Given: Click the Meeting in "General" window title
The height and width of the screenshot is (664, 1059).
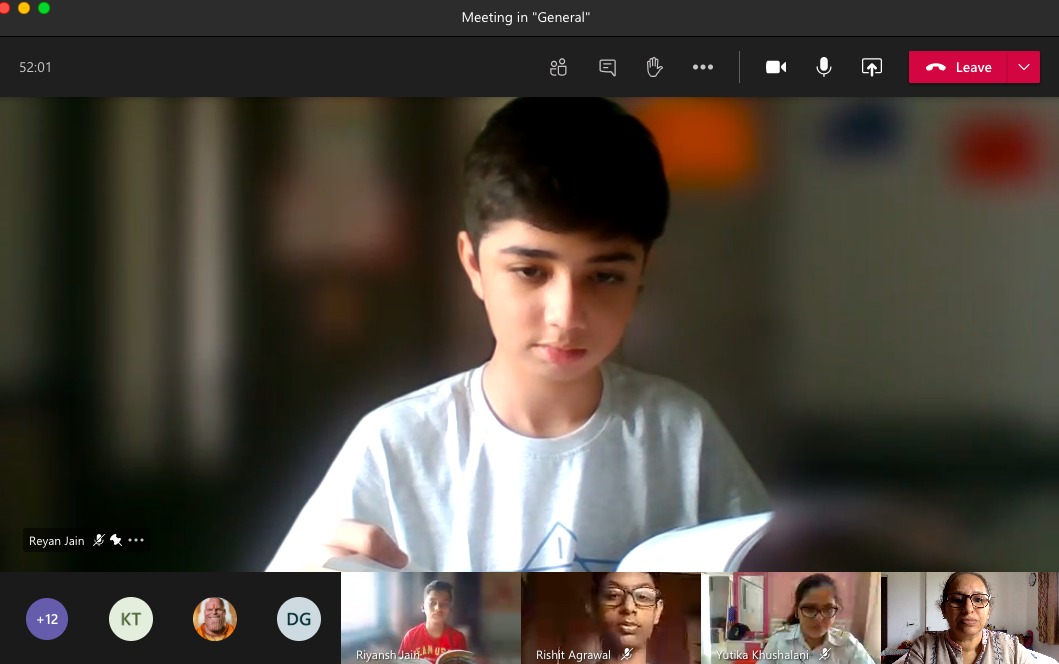Looking at the screenshot, I should (525, 18).
